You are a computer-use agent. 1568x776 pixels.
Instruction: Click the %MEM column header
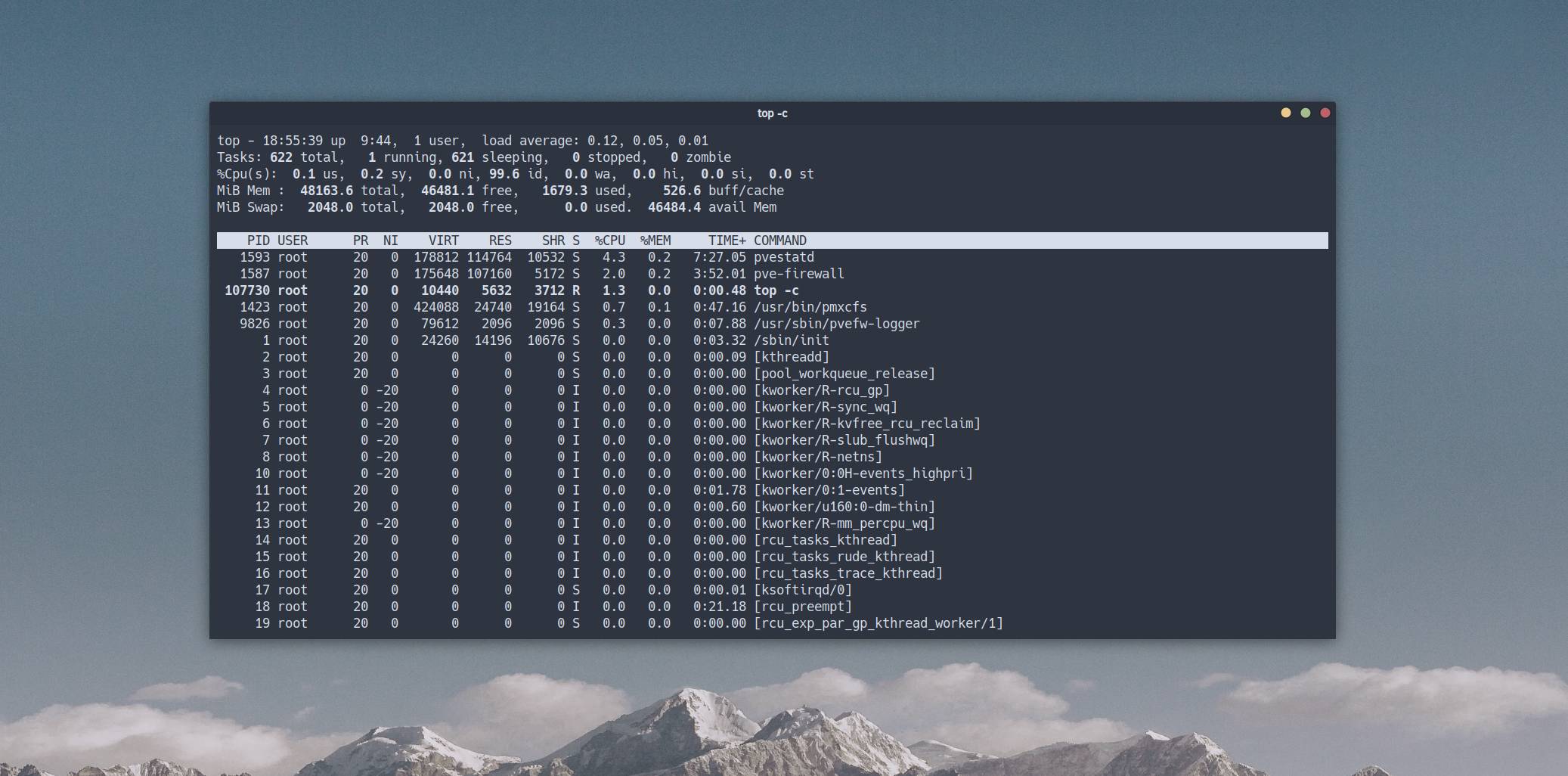[x=655, y=241]
